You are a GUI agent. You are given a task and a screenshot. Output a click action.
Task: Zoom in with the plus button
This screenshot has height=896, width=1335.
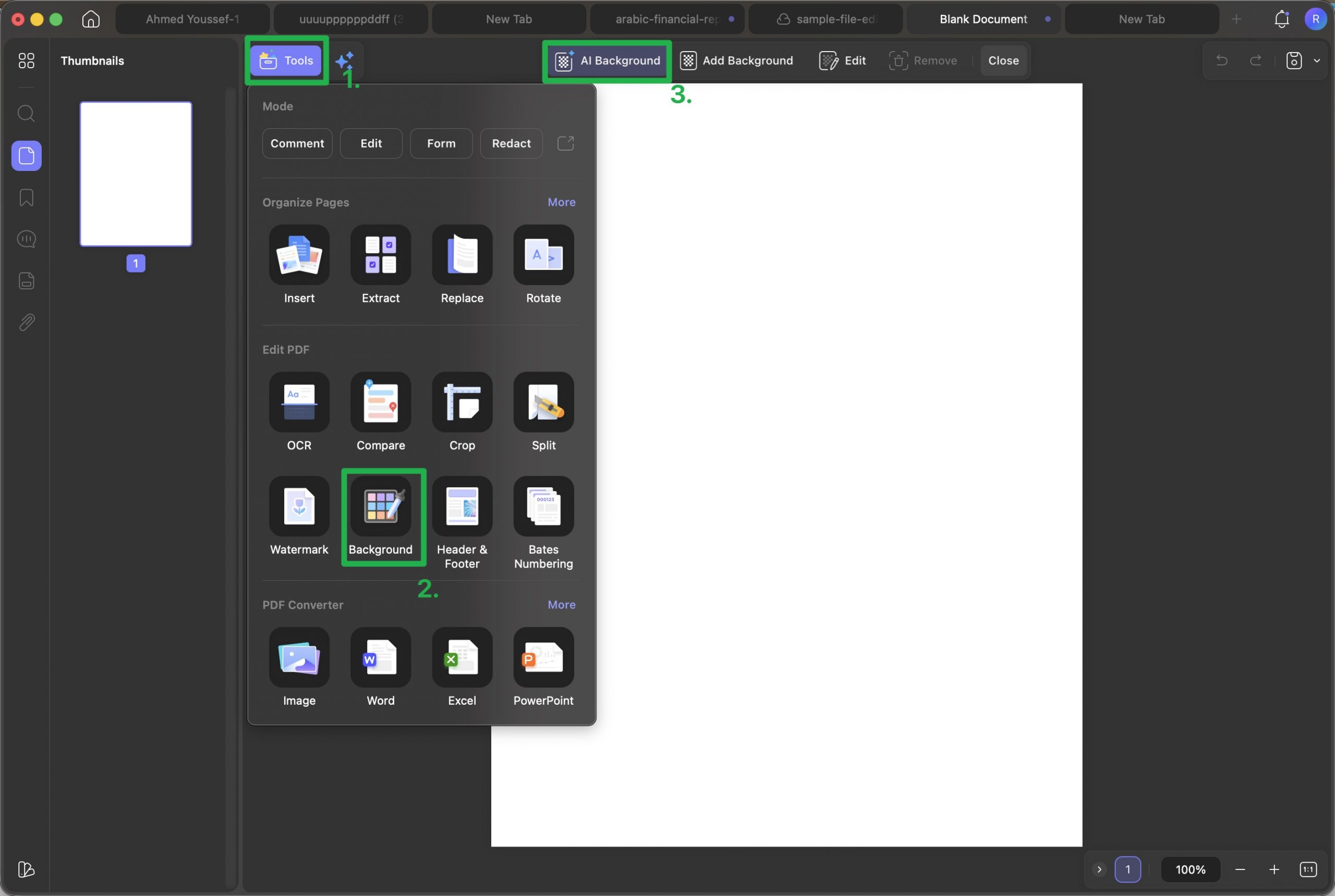pyautogui.click(x=1274, y=869)
